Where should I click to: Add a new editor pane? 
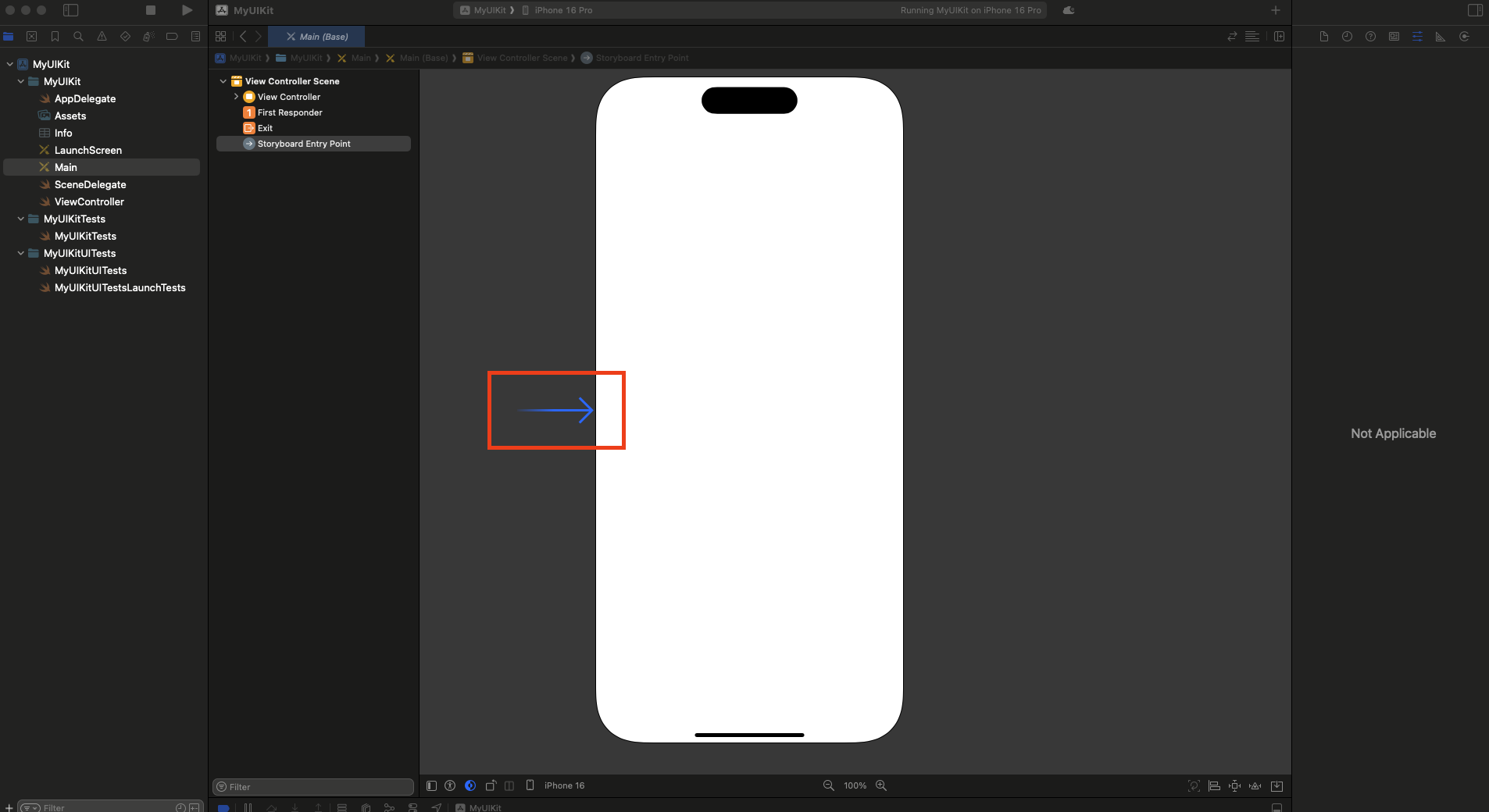[x=1279, y=37]
